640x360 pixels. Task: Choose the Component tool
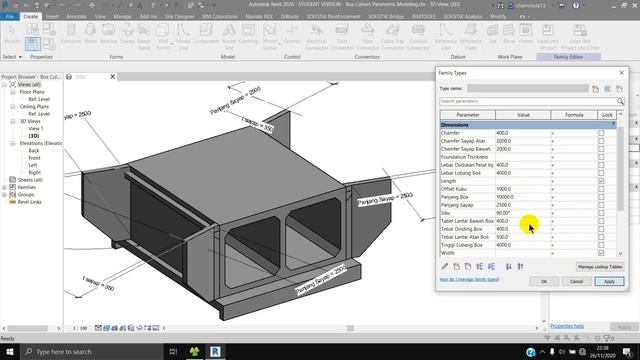coord(206,34)
